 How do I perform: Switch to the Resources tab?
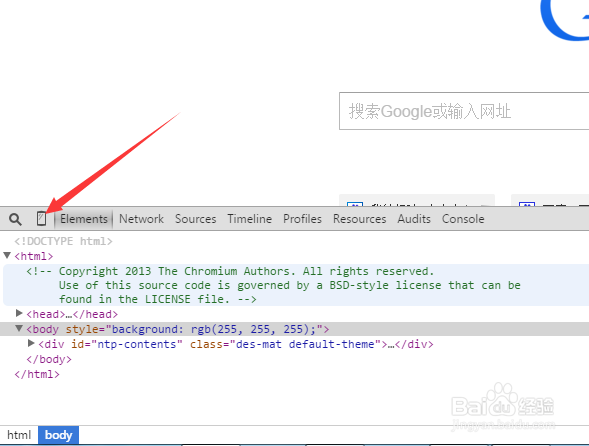coord(359,219)
